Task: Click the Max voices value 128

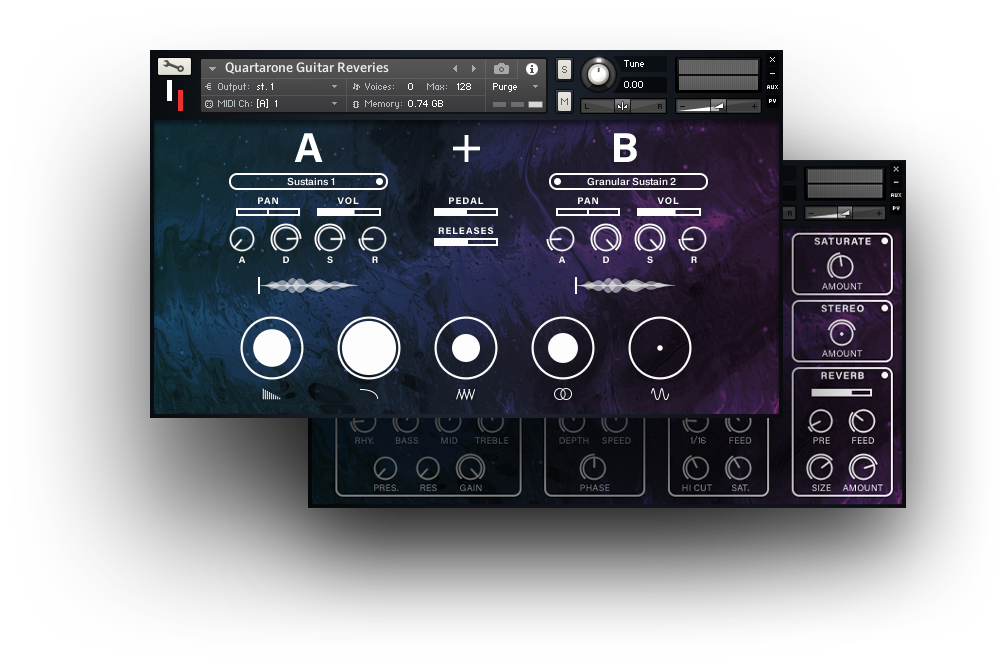Action: click(463, 87)
